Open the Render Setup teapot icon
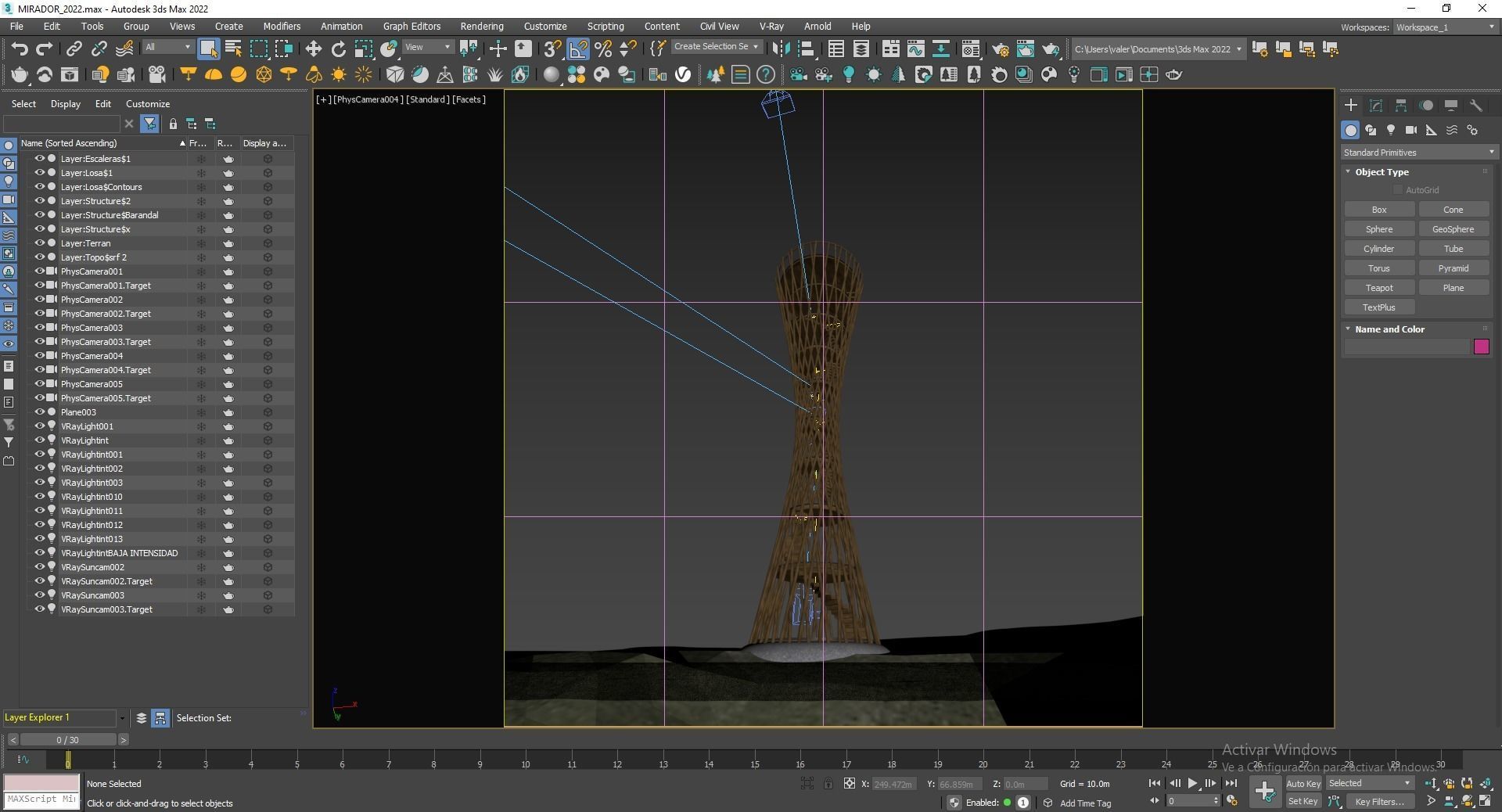Image resolution: width=1502 pixels, height=812 pixels. (x=1000, y=49)
